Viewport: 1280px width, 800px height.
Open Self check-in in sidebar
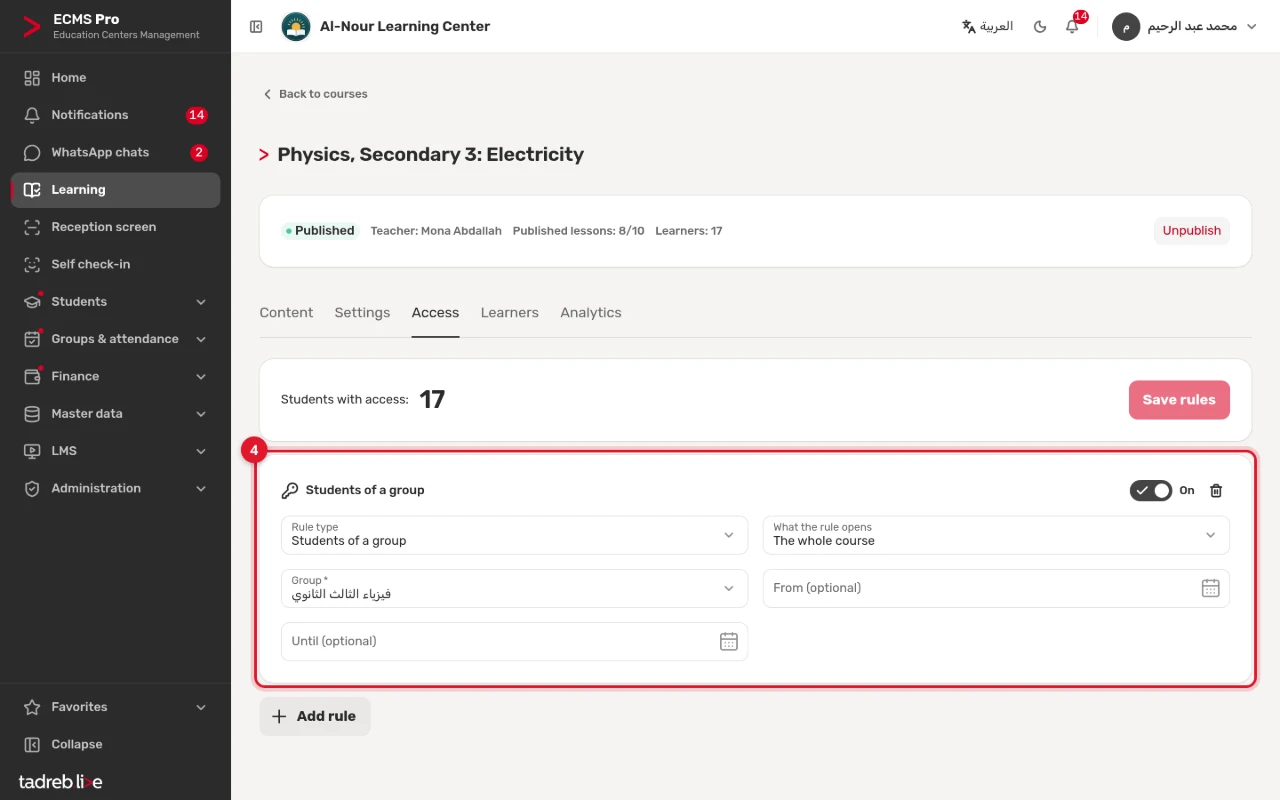(115, 264)
